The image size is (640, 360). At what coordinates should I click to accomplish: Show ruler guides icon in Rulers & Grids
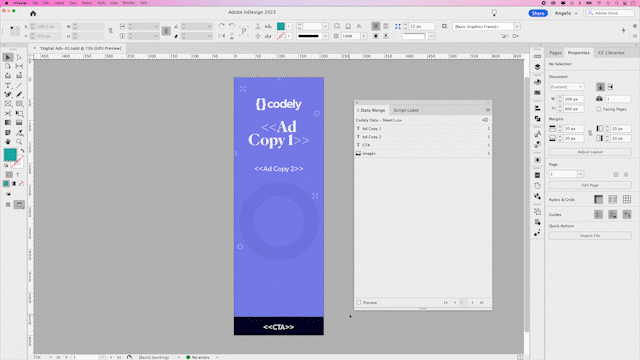[x=598, y=199]
